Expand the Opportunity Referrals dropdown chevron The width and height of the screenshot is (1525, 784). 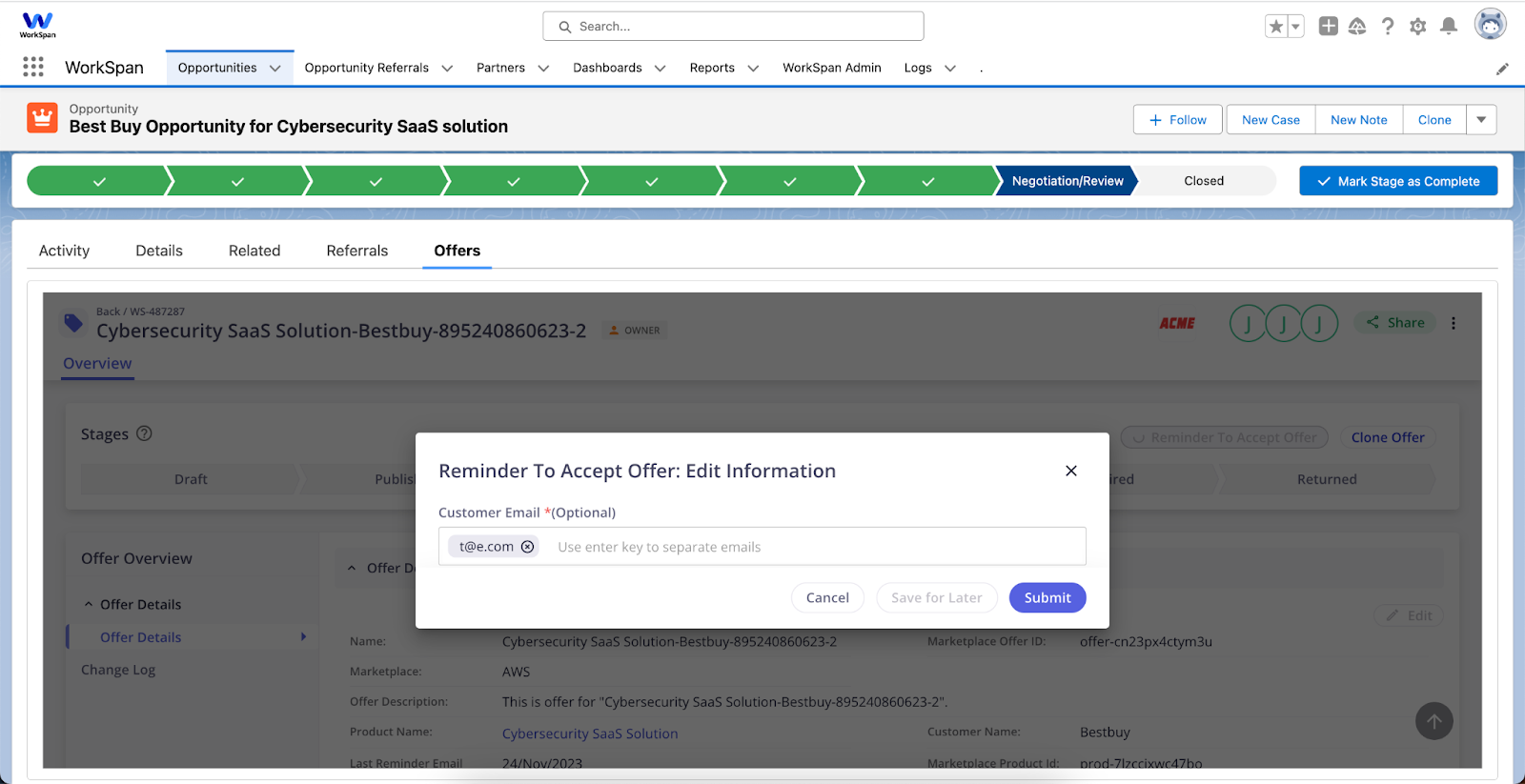(447, 69)
